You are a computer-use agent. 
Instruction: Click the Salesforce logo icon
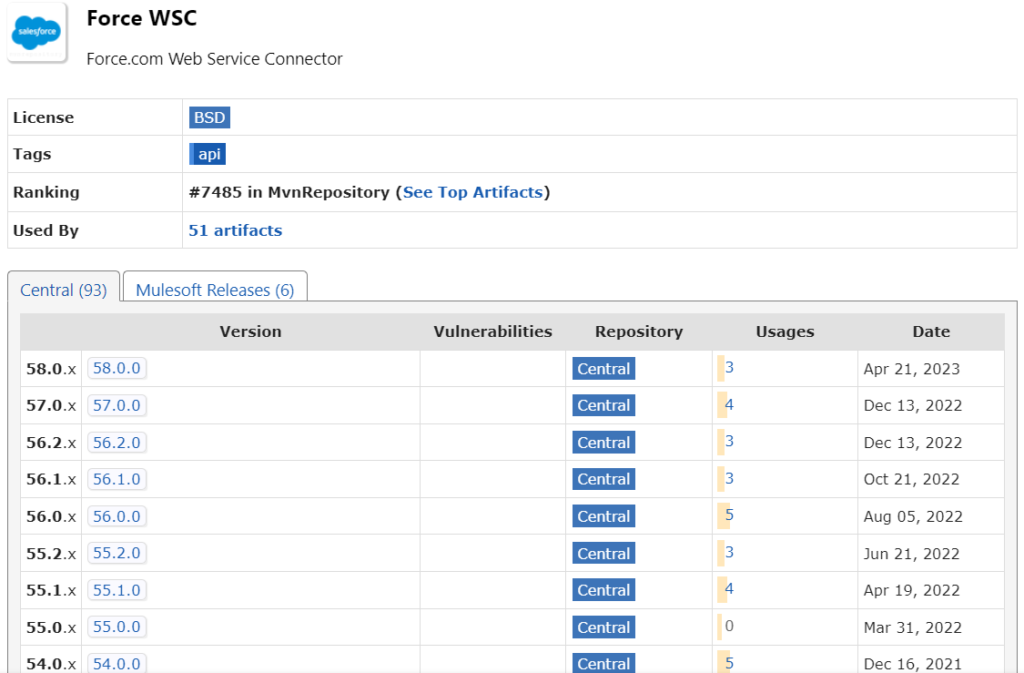(x=37, y=32)
